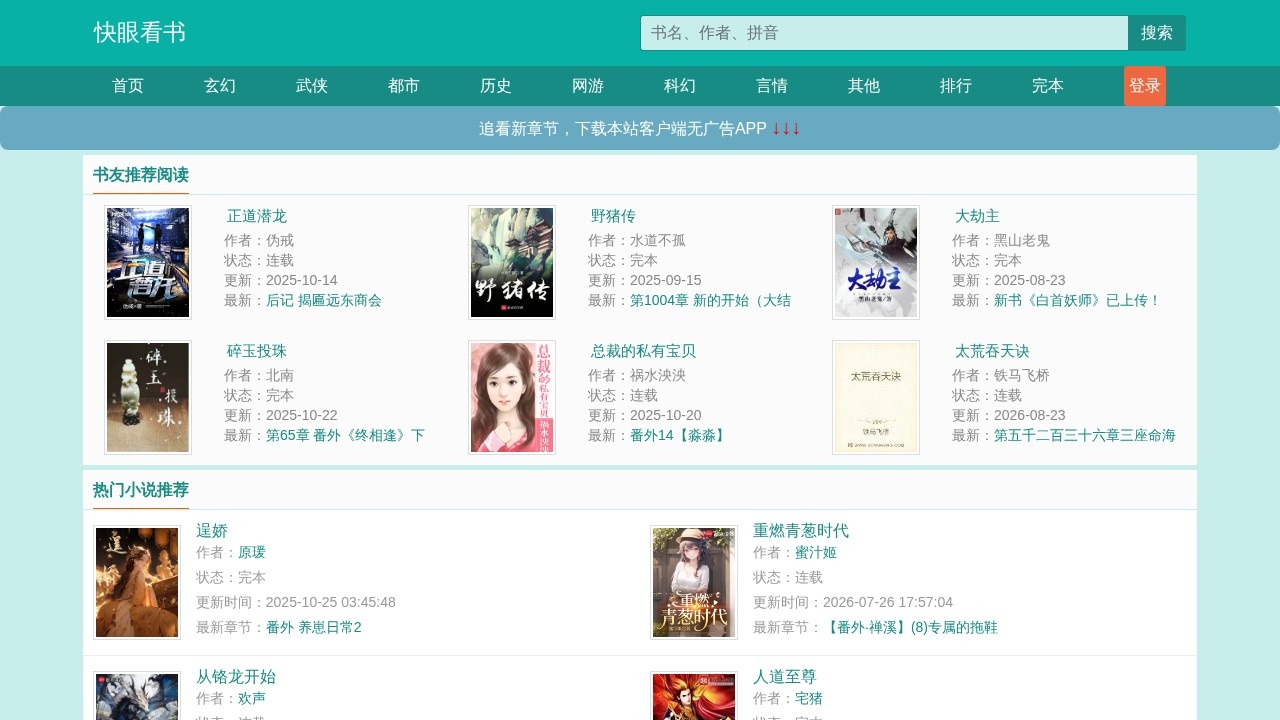Open 总裁的私有宝贝 book cover

(512, 397)
